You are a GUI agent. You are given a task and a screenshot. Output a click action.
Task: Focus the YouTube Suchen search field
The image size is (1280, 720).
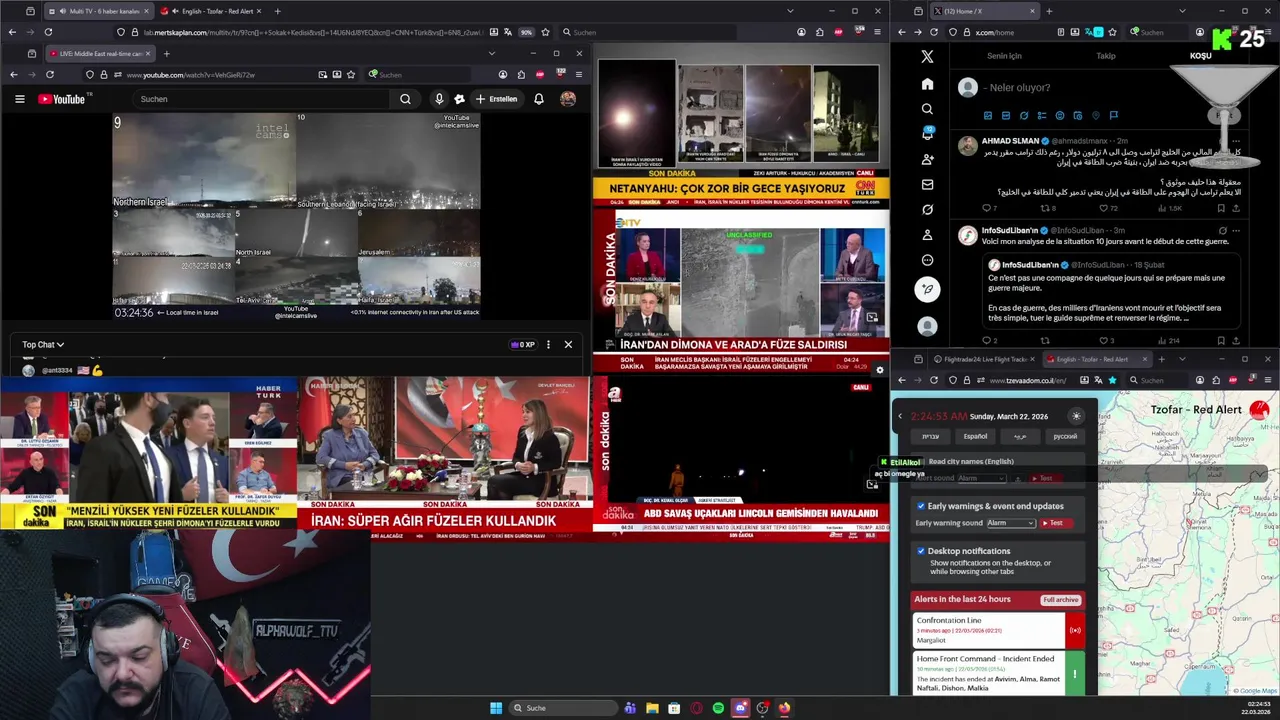pyautogui.click(x=263, y=99)
